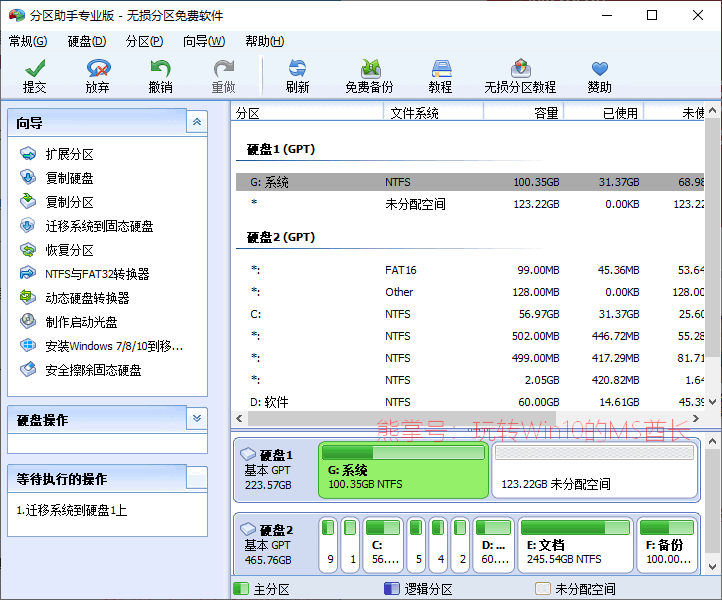Sort by 分区 column header
The width and height of the screenshot is (722, 600).
point(307,112)
